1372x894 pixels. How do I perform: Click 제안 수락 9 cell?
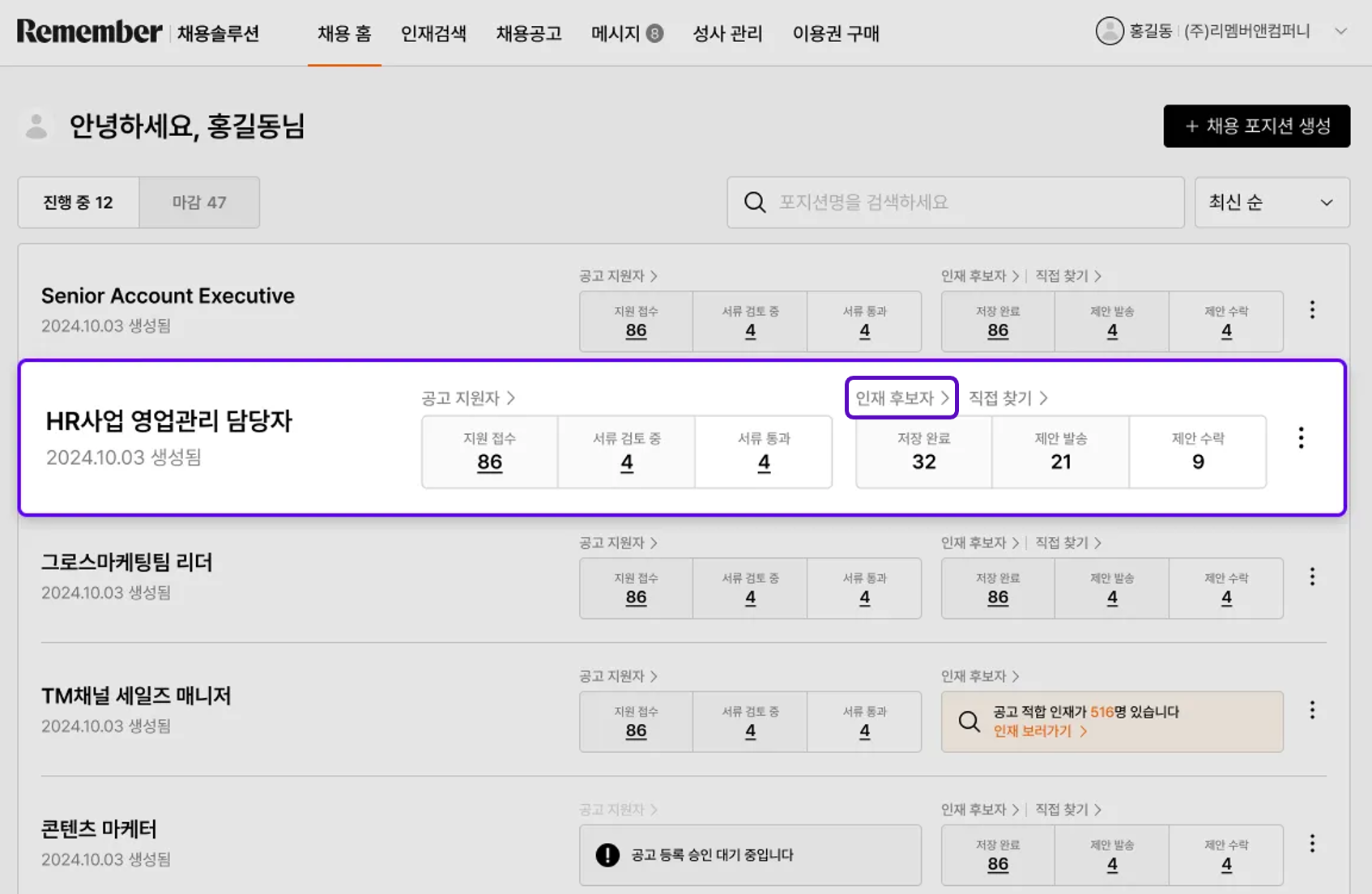point(1198,452)
